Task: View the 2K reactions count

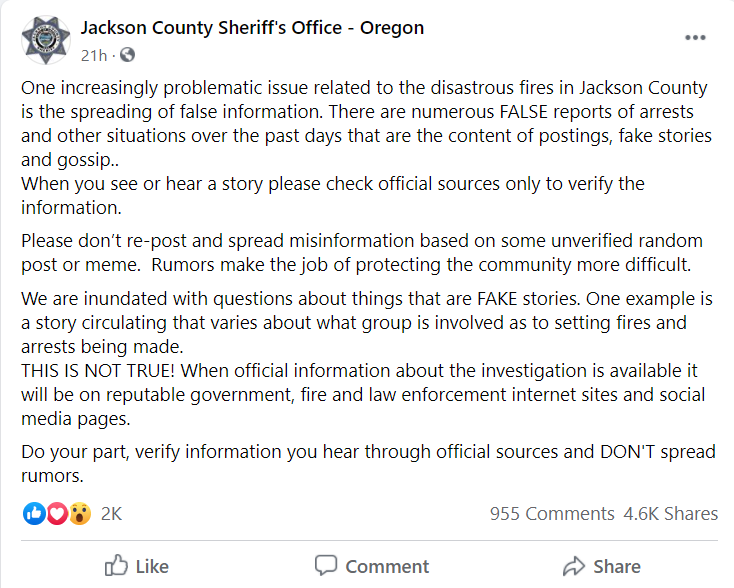Action: click(111, 514)
